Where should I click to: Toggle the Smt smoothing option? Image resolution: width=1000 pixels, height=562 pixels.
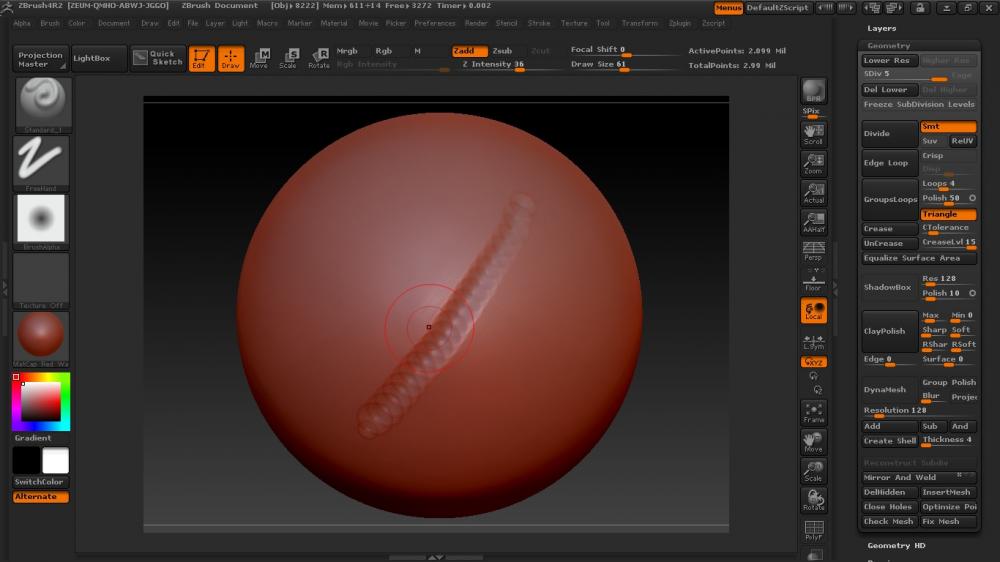(x=948, y=127)
